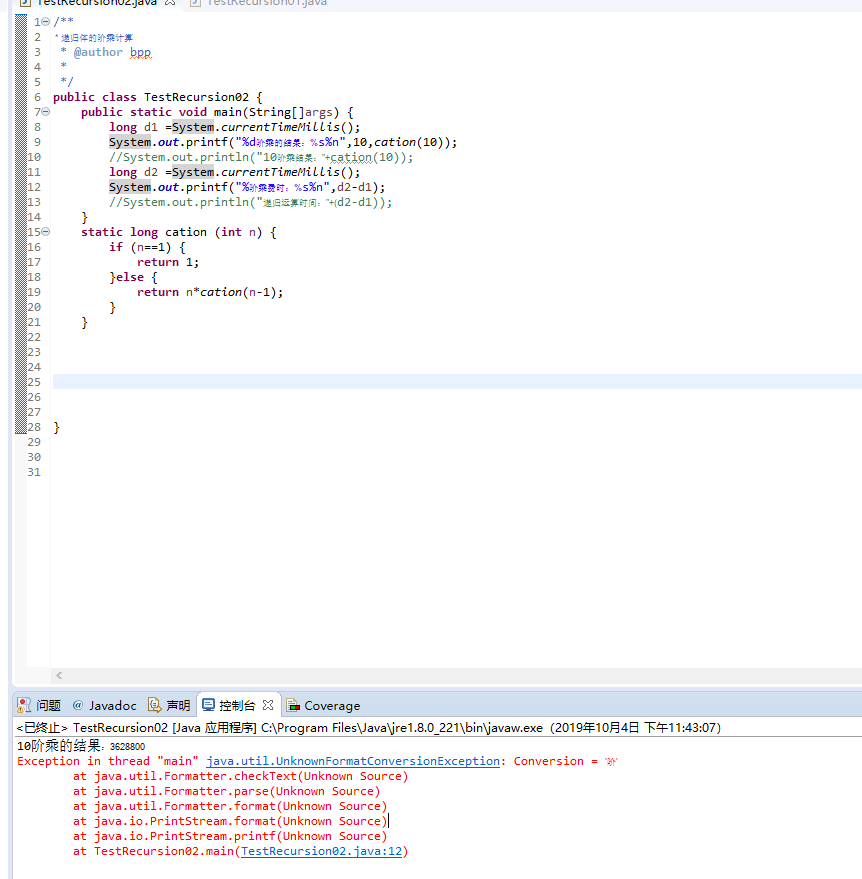Click the Declaration tab icon
The height and width of the screenshot is (879, 862).
coord(154,705)
